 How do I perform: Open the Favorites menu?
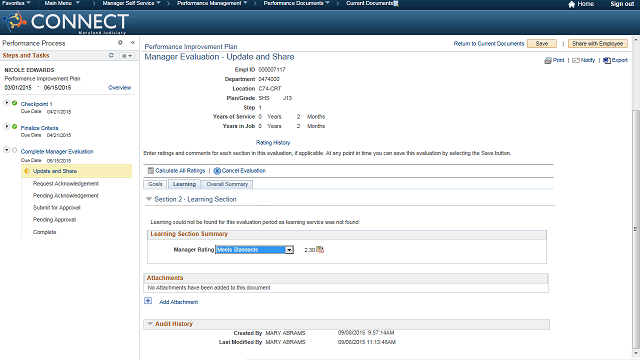(x=16, y=3)
